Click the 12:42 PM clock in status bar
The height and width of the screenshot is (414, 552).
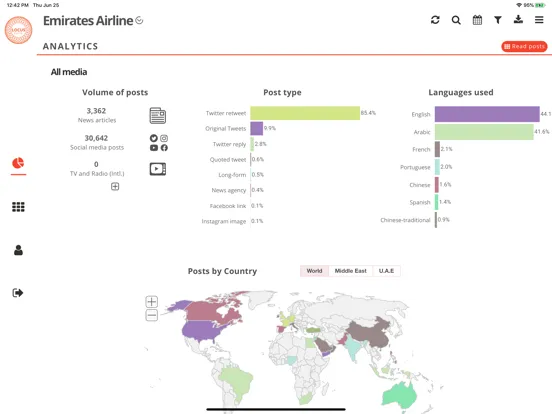coord(18,5)
